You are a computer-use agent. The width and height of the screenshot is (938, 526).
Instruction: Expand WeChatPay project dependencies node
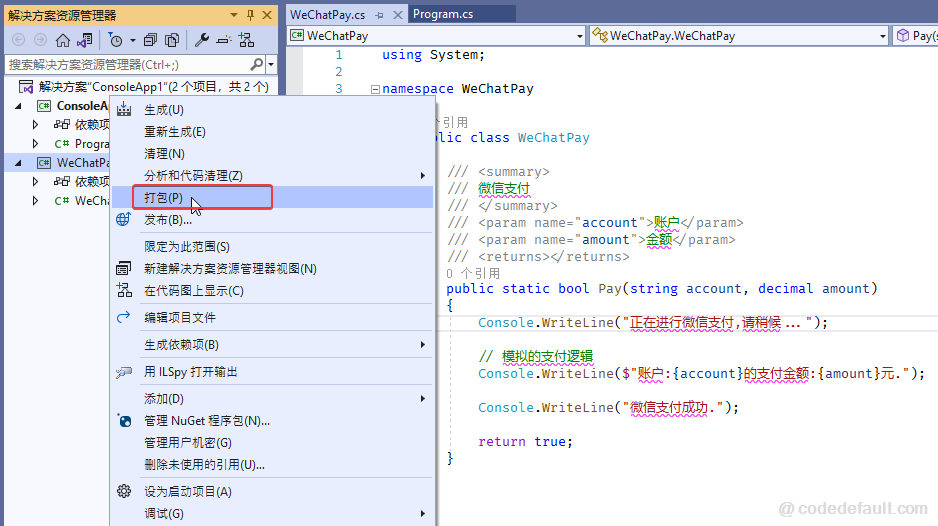tap(35, 181)
